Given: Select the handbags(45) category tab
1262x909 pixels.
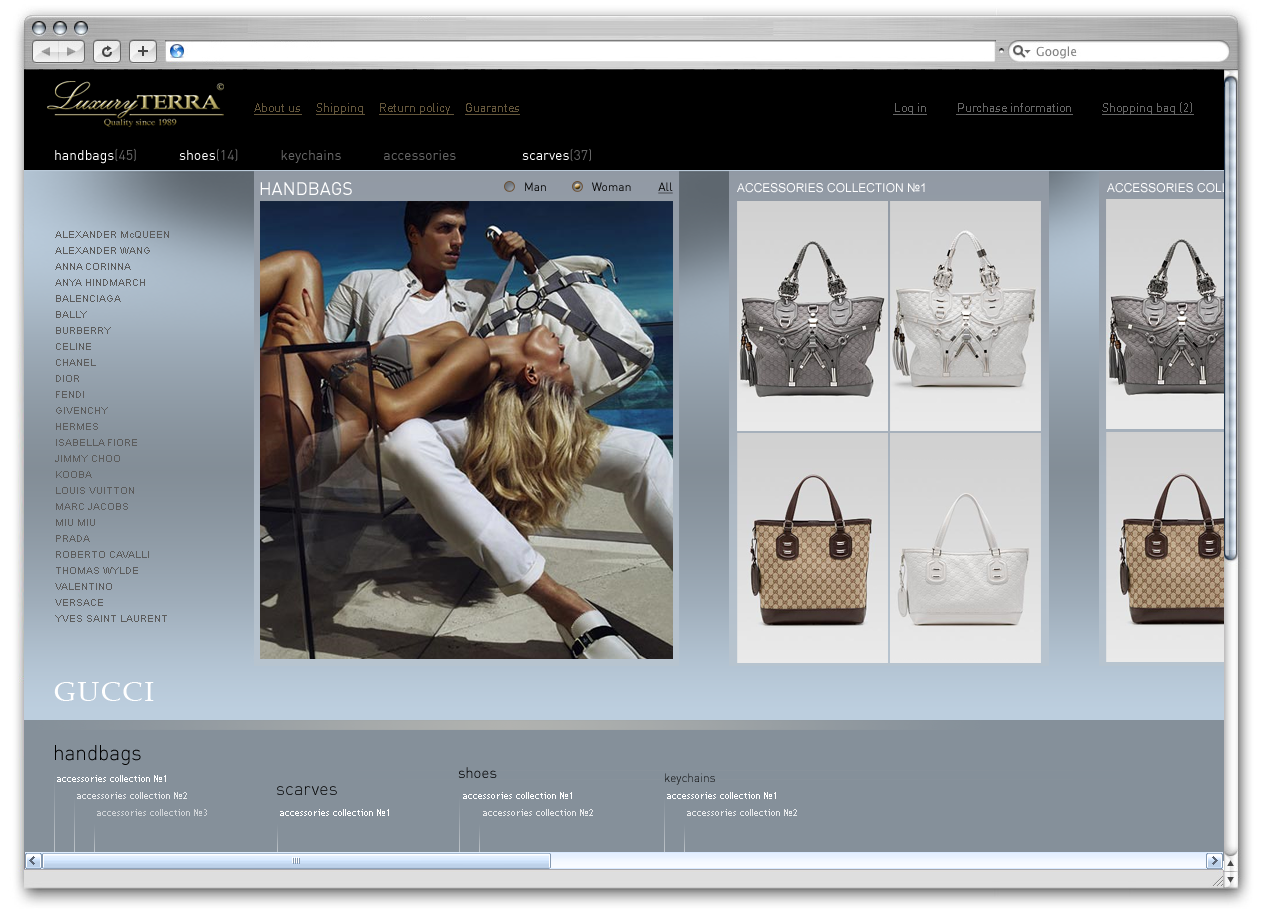Looking at the screenshot, I should (95, 155).
